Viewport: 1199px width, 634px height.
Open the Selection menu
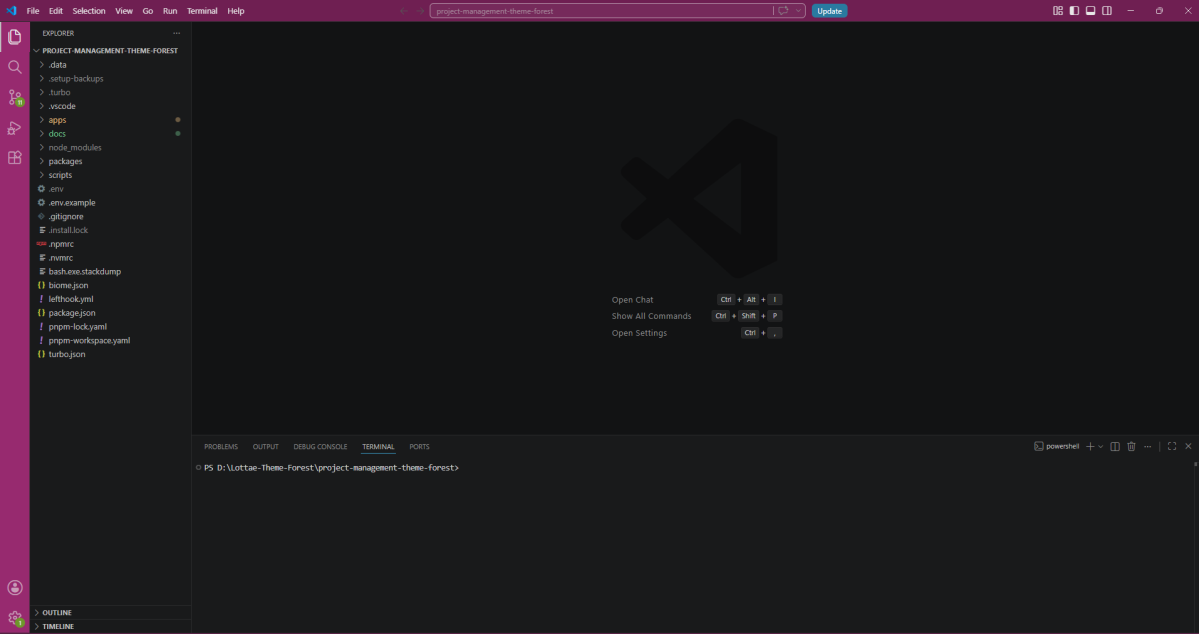[x=89, y=11]
